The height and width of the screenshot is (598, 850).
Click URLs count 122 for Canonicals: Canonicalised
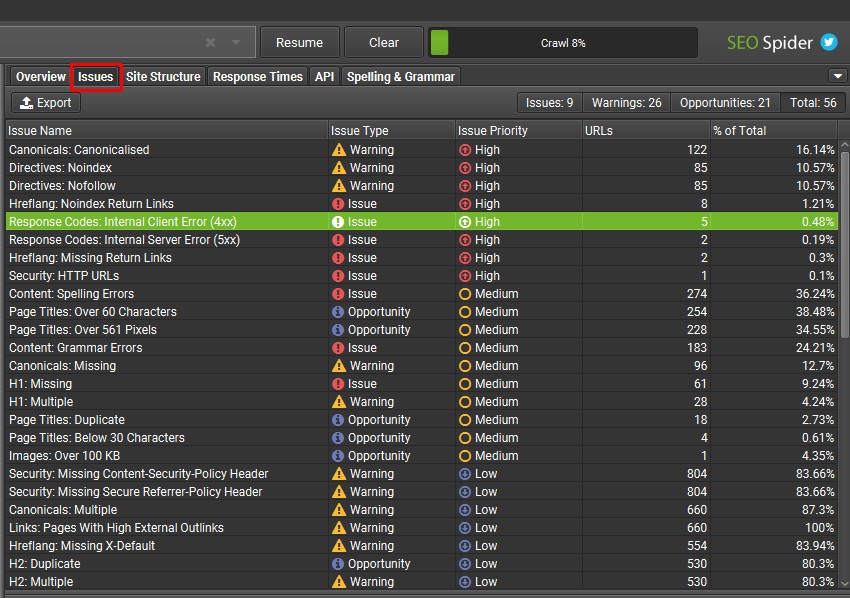[x=697, y=150]
